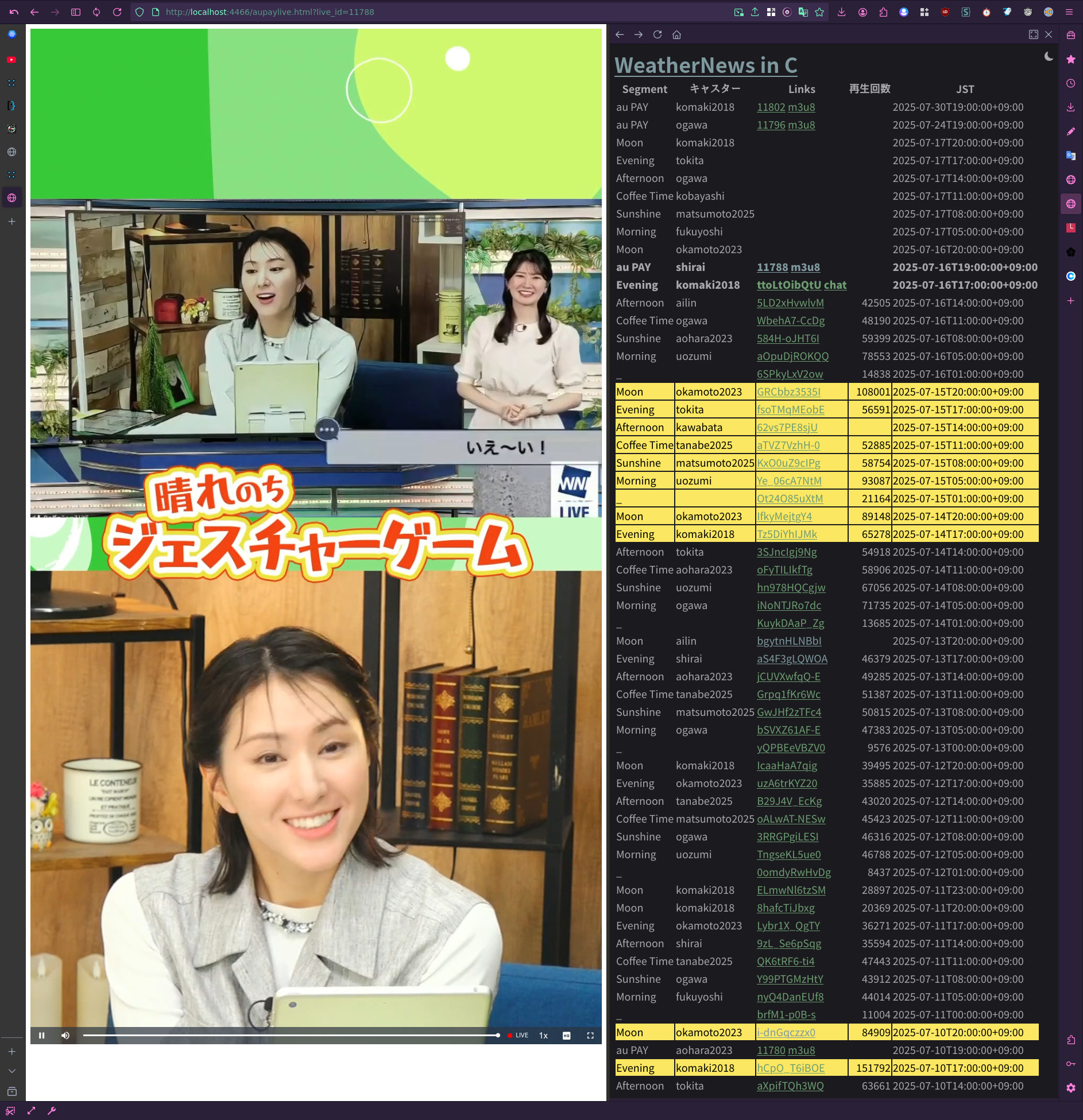Add a new right sidebar panel
The image size is (1083, 1120).
[x=1071, y=301]
